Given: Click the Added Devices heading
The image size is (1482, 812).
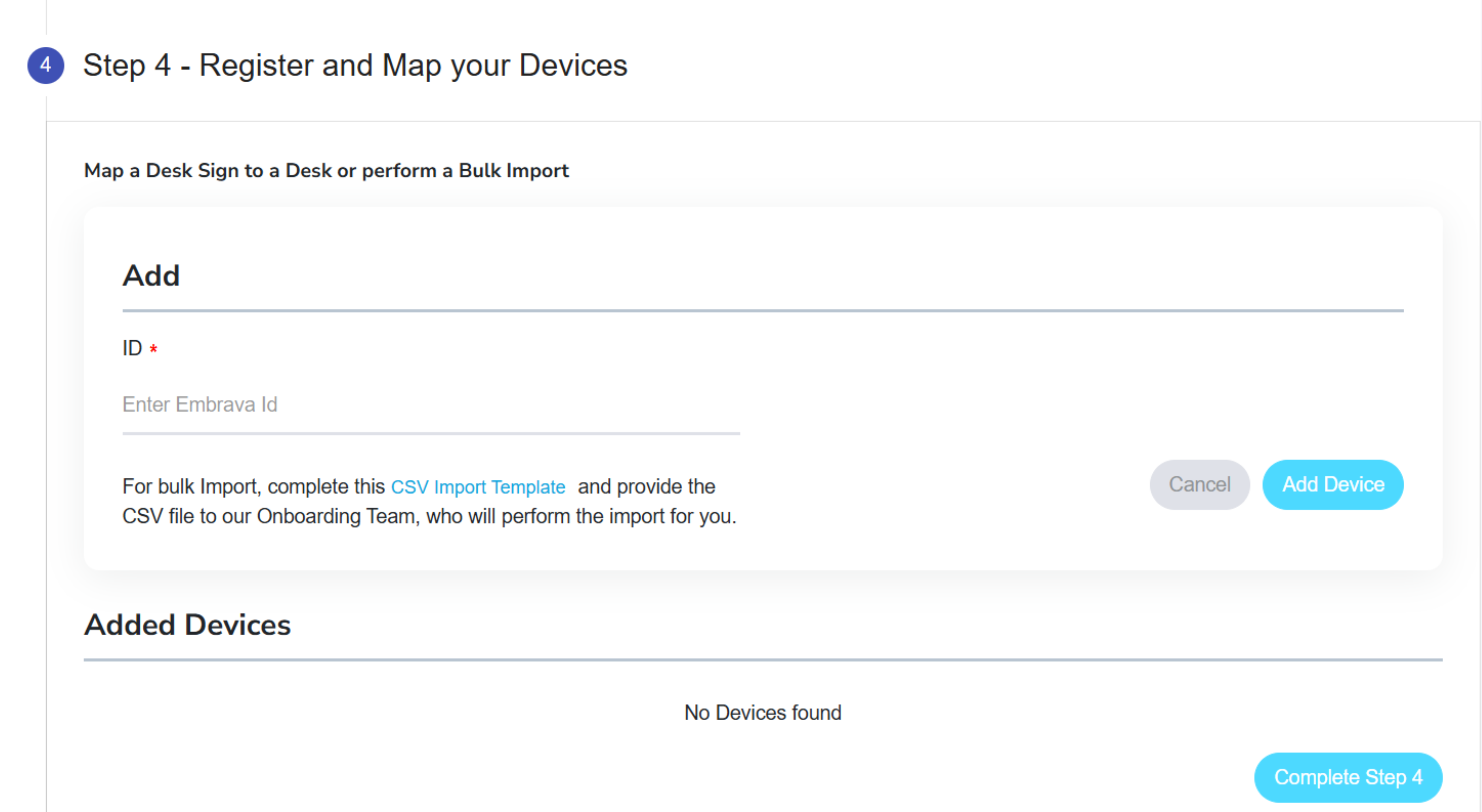Looking at the screenshot, I should click(x=188, y=625).
